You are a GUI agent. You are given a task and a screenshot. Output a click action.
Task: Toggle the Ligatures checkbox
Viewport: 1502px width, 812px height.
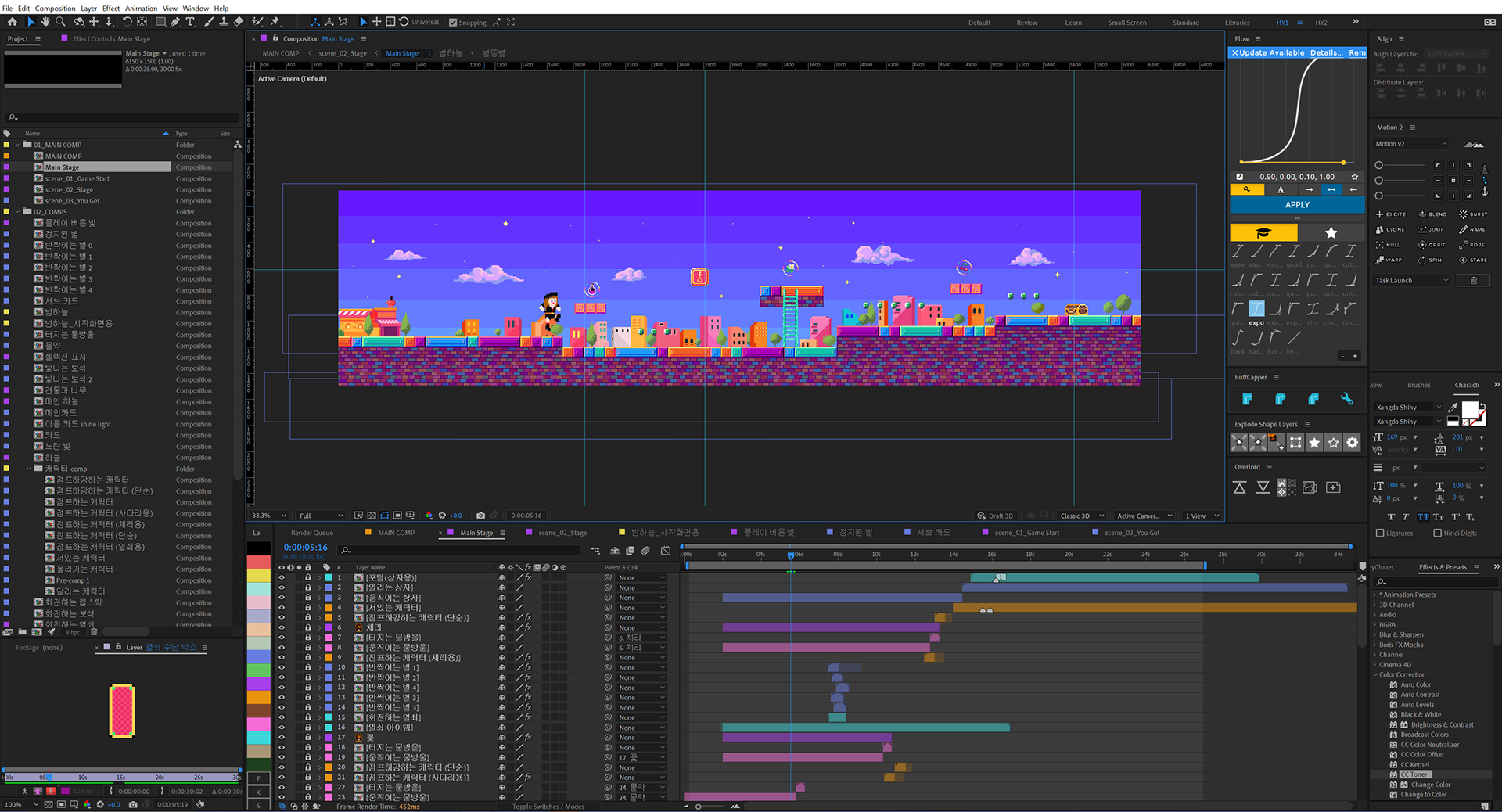coord(1380,533)
